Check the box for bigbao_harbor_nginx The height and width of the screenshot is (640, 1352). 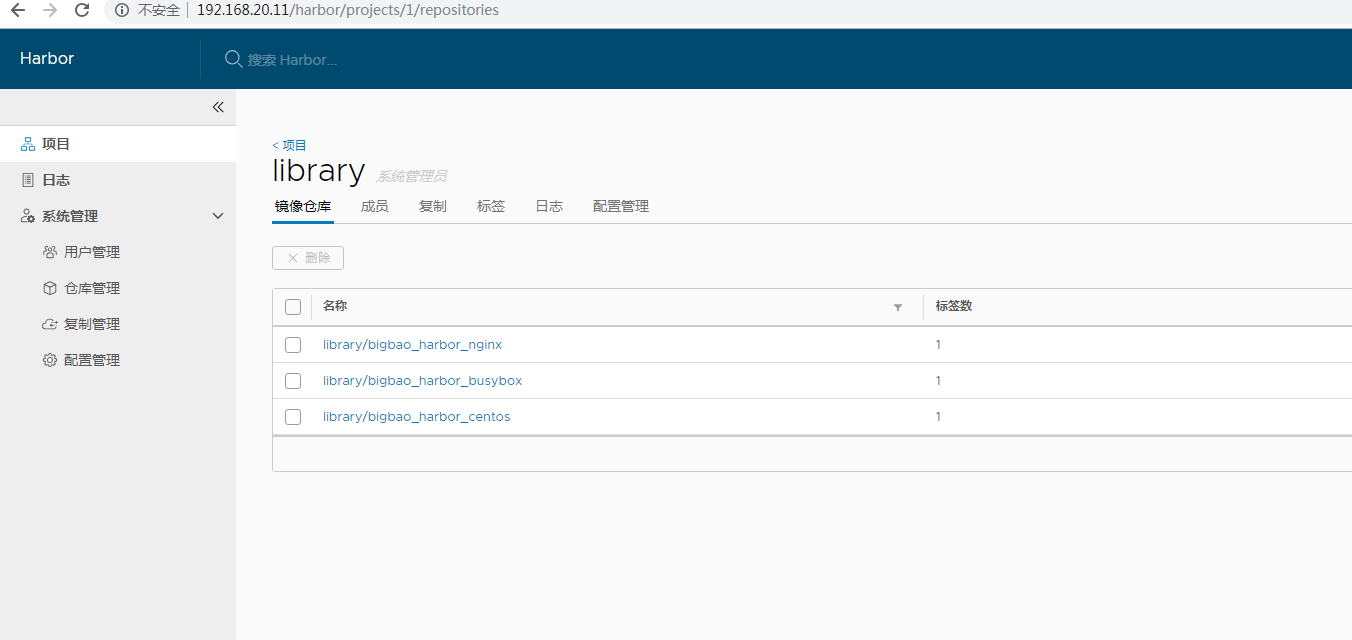coord(293,345)
